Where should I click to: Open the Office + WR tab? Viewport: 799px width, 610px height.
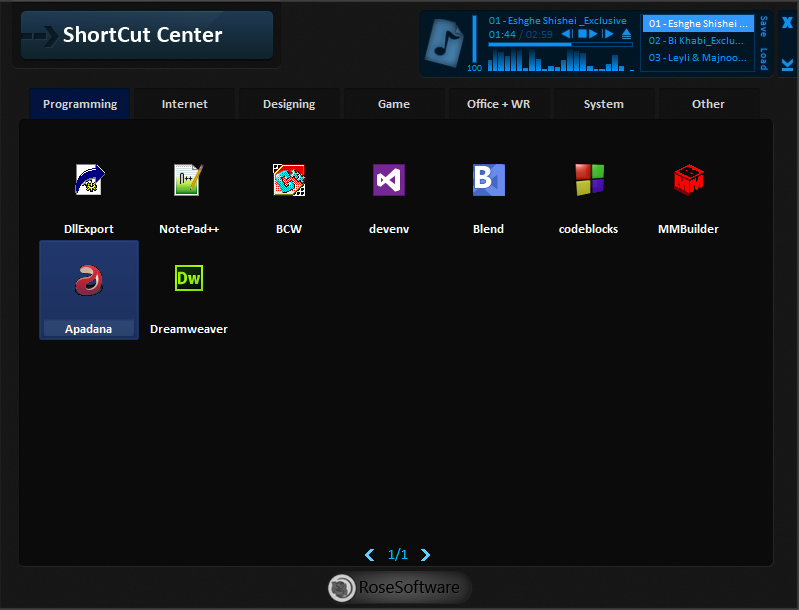pos(498,104)
